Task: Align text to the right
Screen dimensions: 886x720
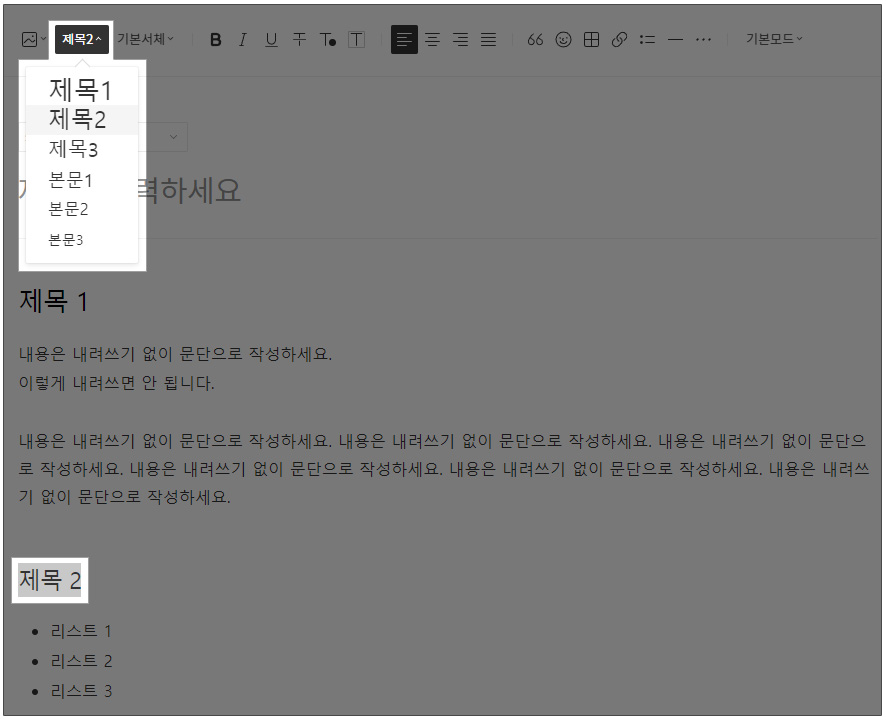Action: [x=461, y=40]
